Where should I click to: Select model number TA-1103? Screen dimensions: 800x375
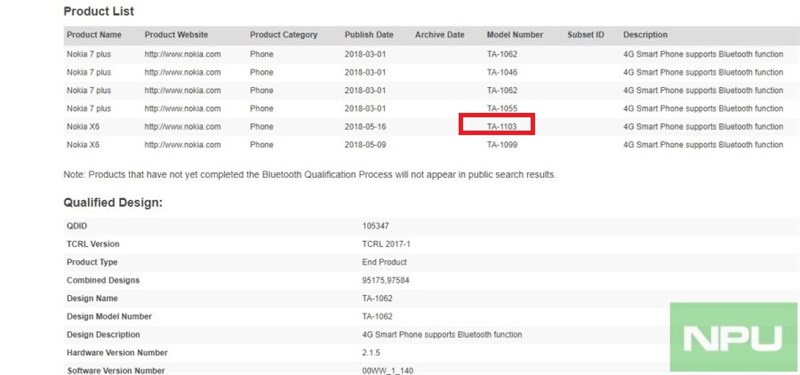tap(502, 127)
